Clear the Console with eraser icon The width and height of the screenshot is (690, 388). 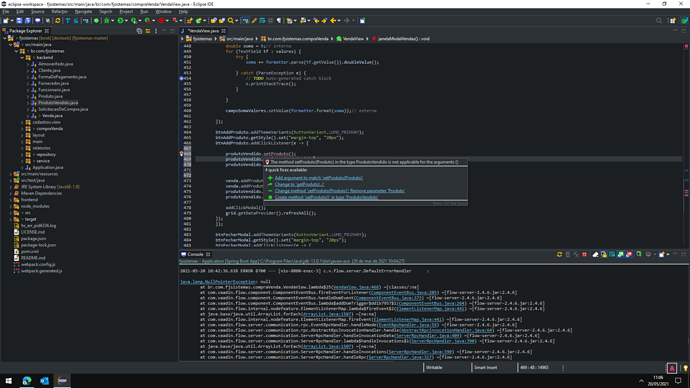(595, 254)
